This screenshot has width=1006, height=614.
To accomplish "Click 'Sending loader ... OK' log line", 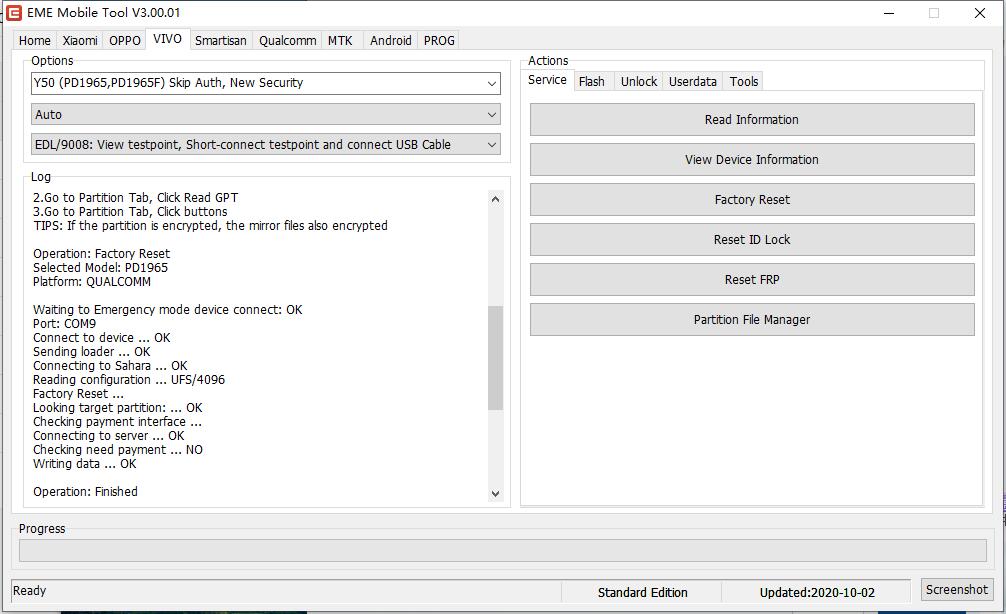I will click(x=92, y=352).
